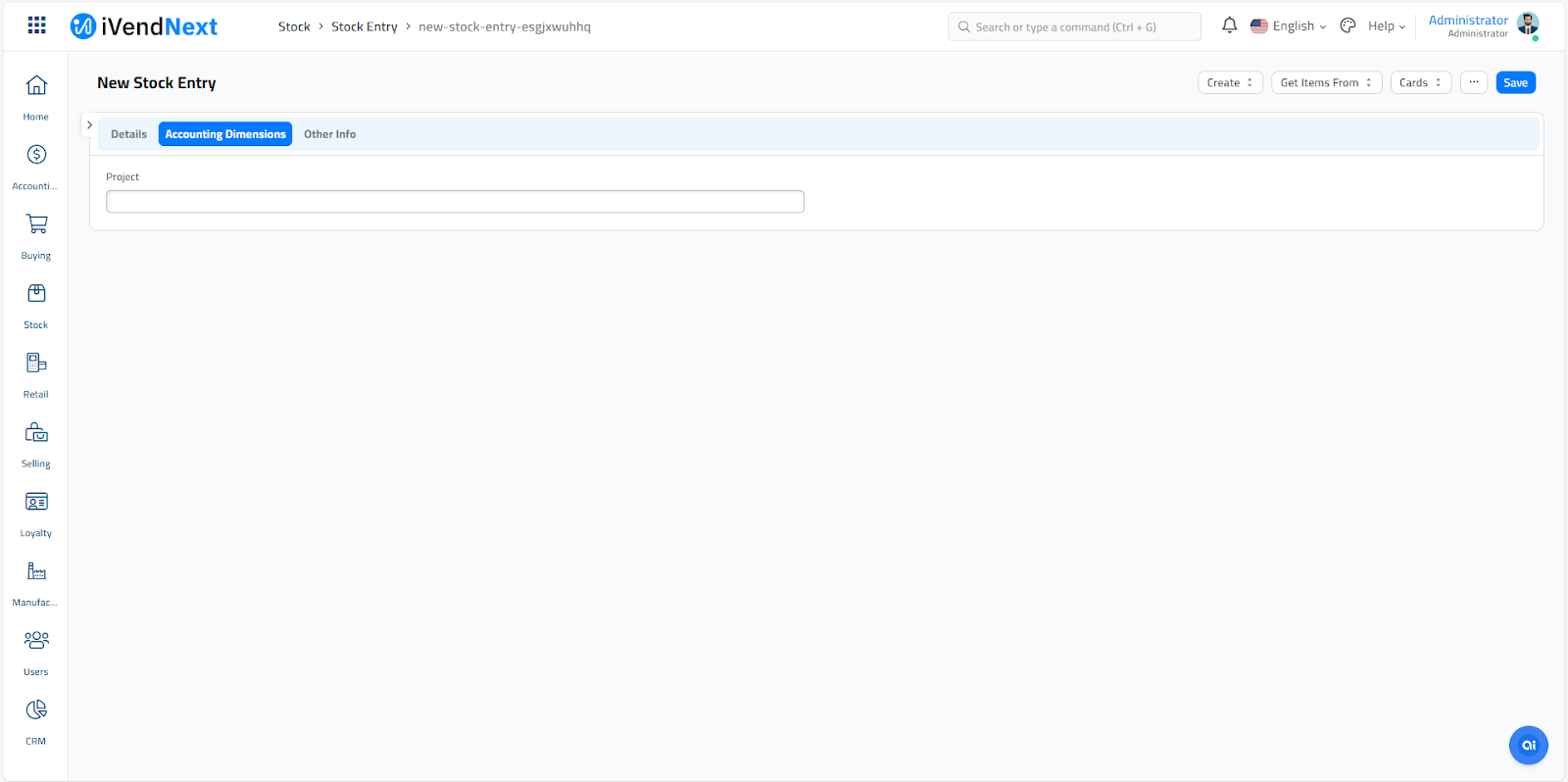Viewport: 1568px width, 782px height.
Task: Open the Loyalty module icon
Action: click(x=36, y=503)
